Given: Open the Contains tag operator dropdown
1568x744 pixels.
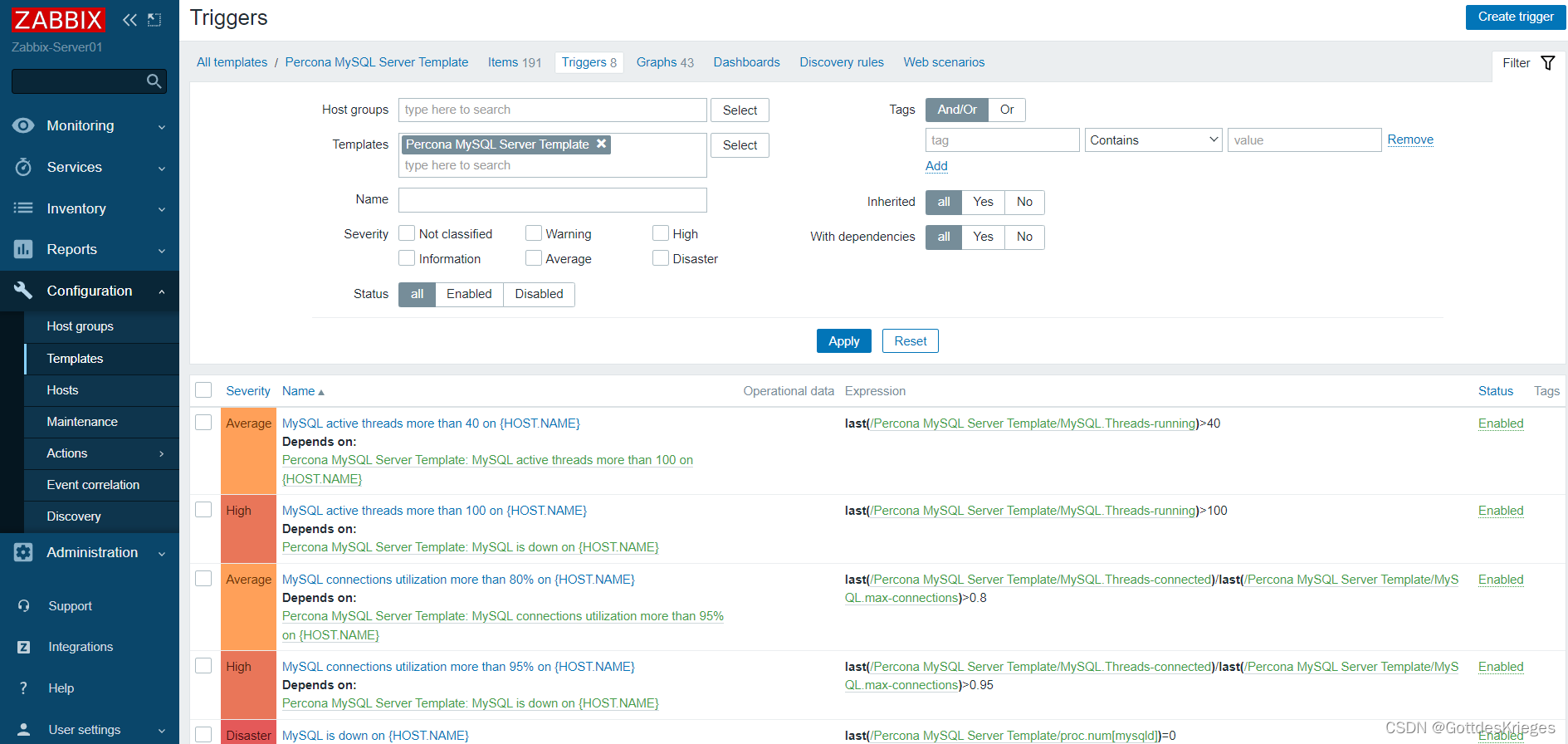Looking at the screenshot, I should coord(1153,139).
